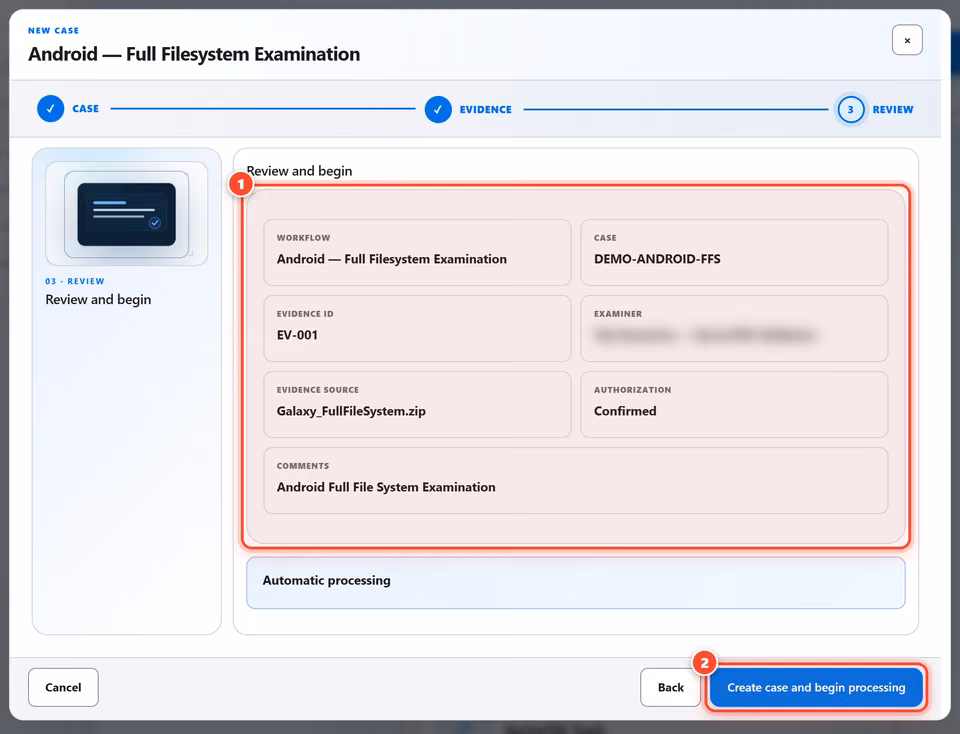Go to the EVIDENCE step label
This screenshot has height=734, width=960.
point(486,110)
